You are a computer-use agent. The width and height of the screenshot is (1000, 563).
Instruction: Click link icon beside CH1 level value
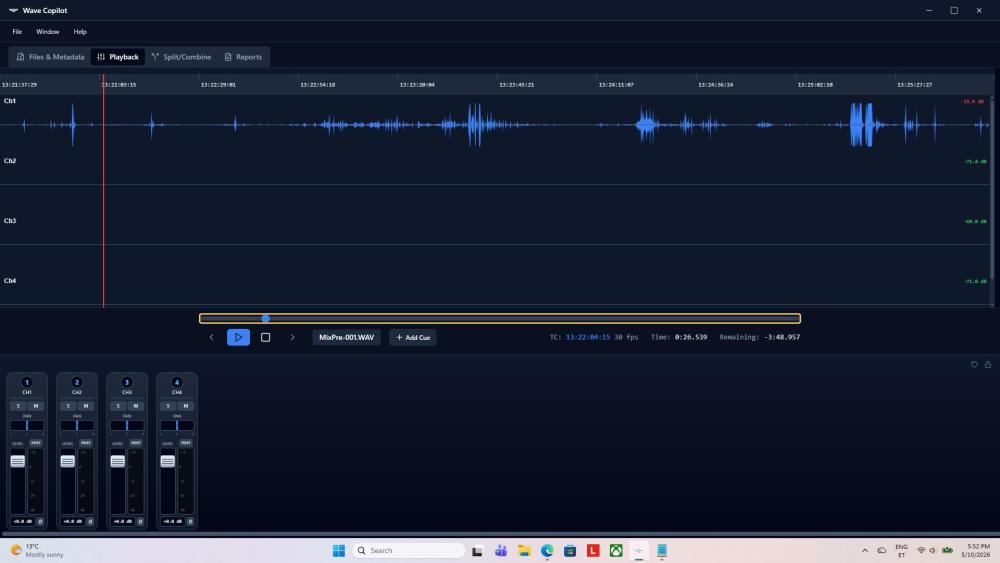click(40, 522)
